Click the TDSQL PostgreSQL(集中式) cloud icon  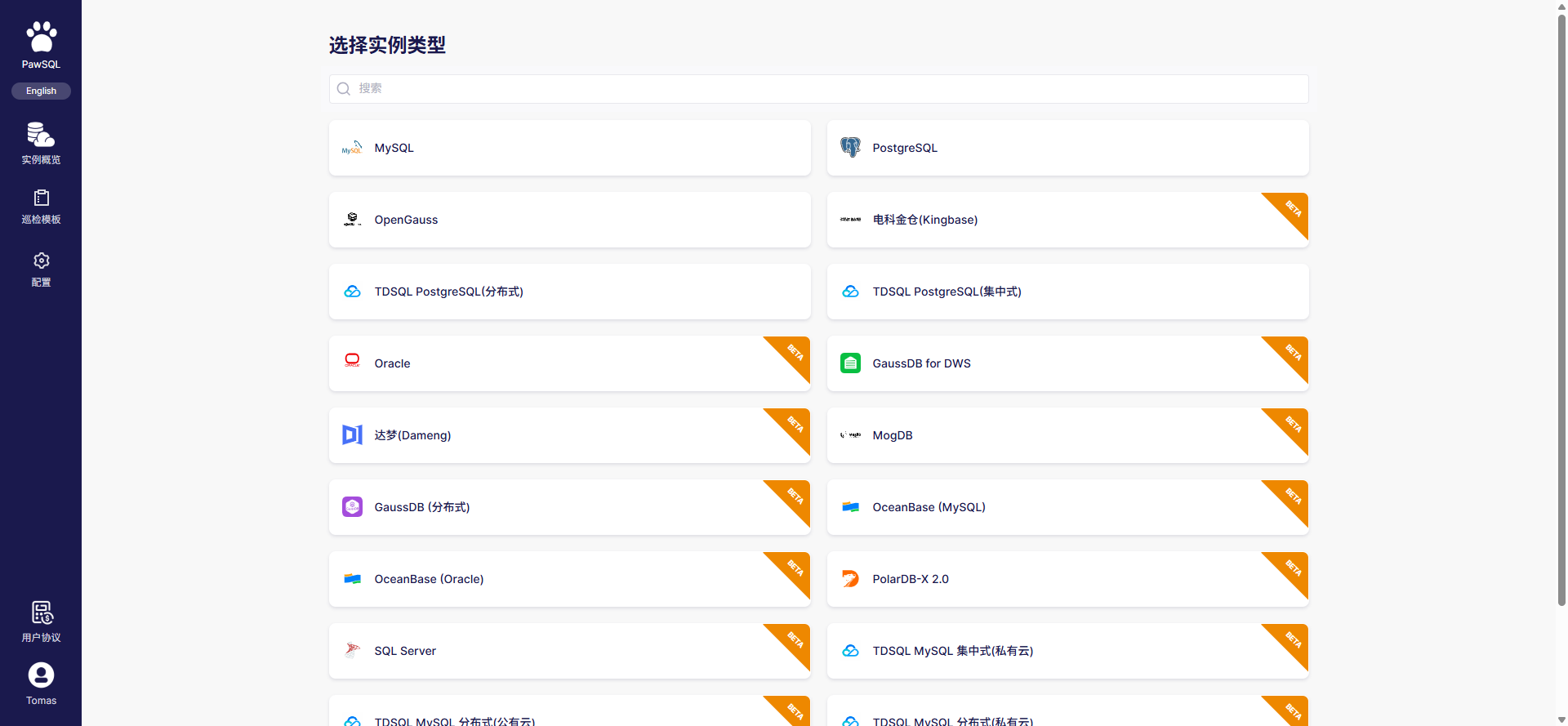[x=850, y=292]
